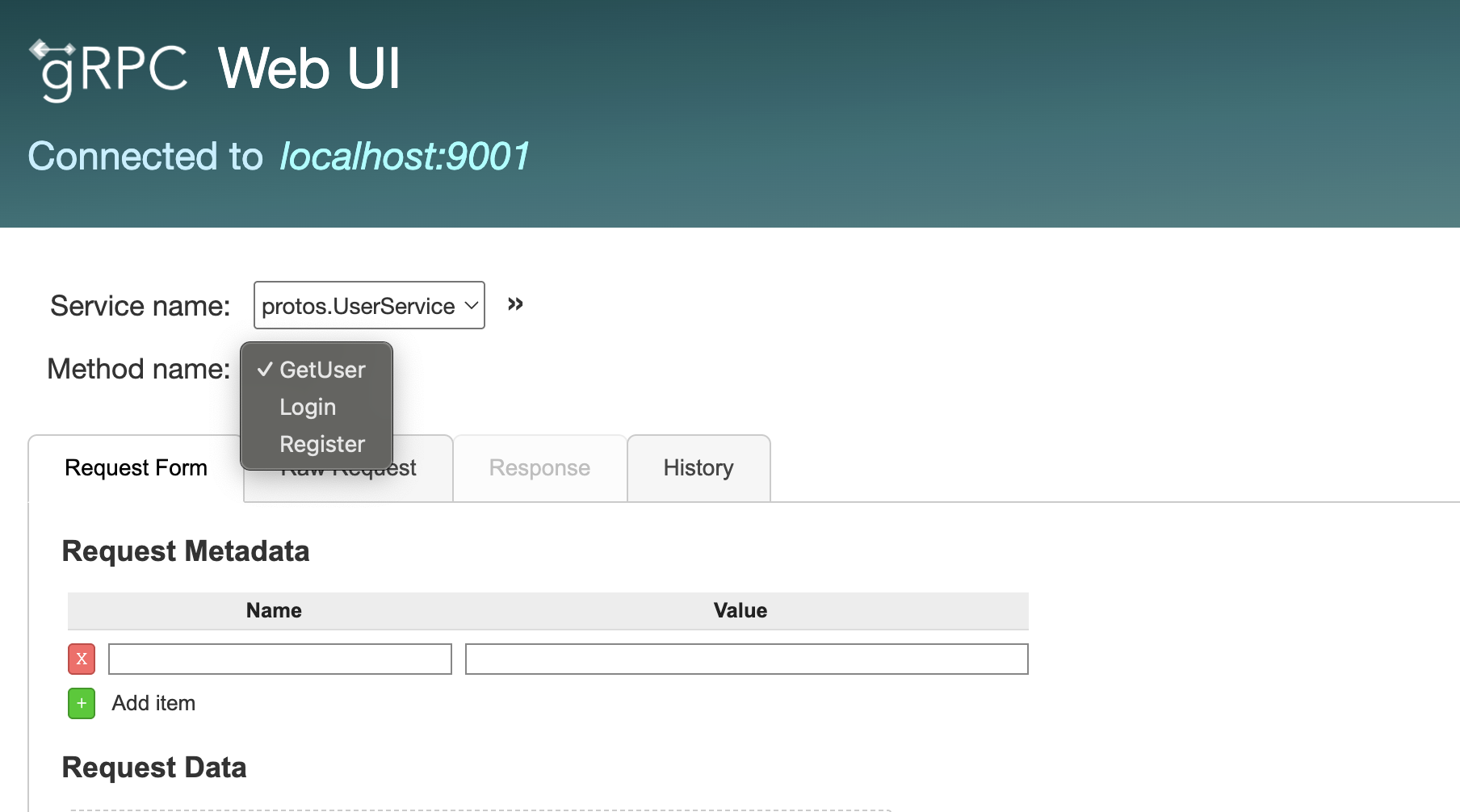This screenshot has width=1460, height=812.
Task: Open the Response tab
Action: pos(539,467)
